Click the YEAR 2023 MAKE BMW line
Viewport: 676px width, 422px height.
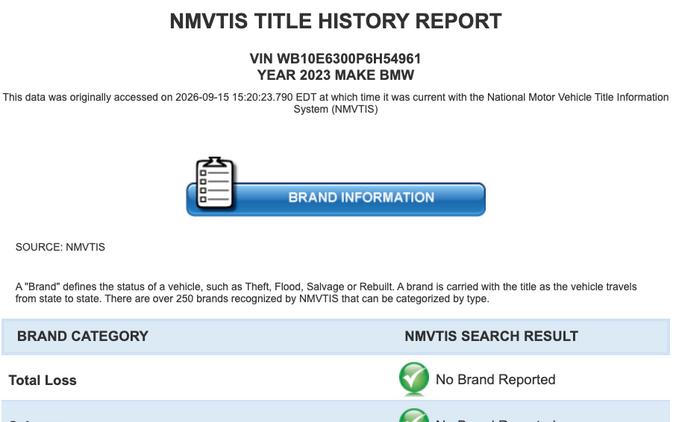(x=335, y=75)
